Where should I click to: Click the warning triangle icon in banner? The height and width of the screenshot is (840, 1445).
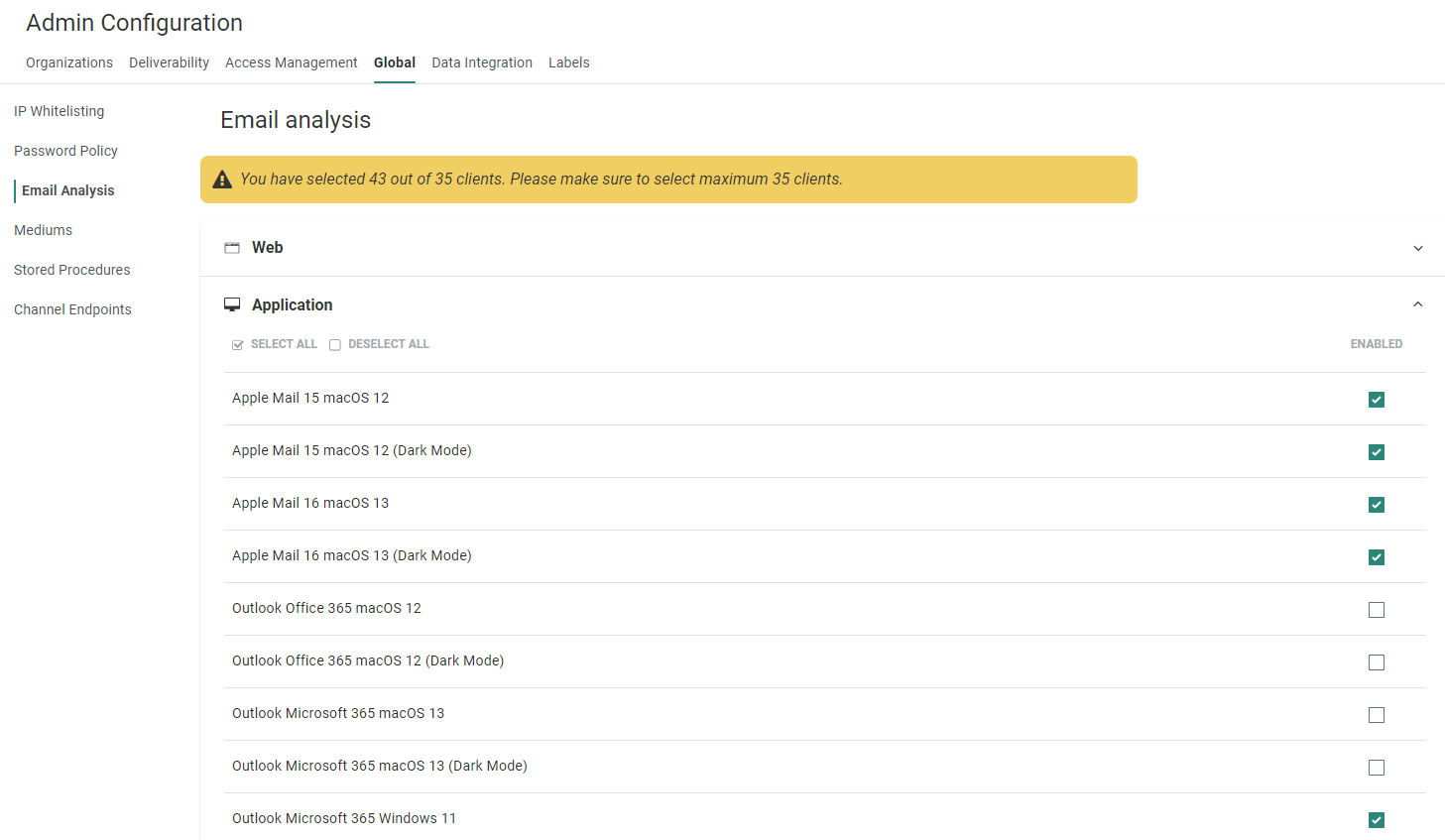pyautogui.click(x=222, y=180)
